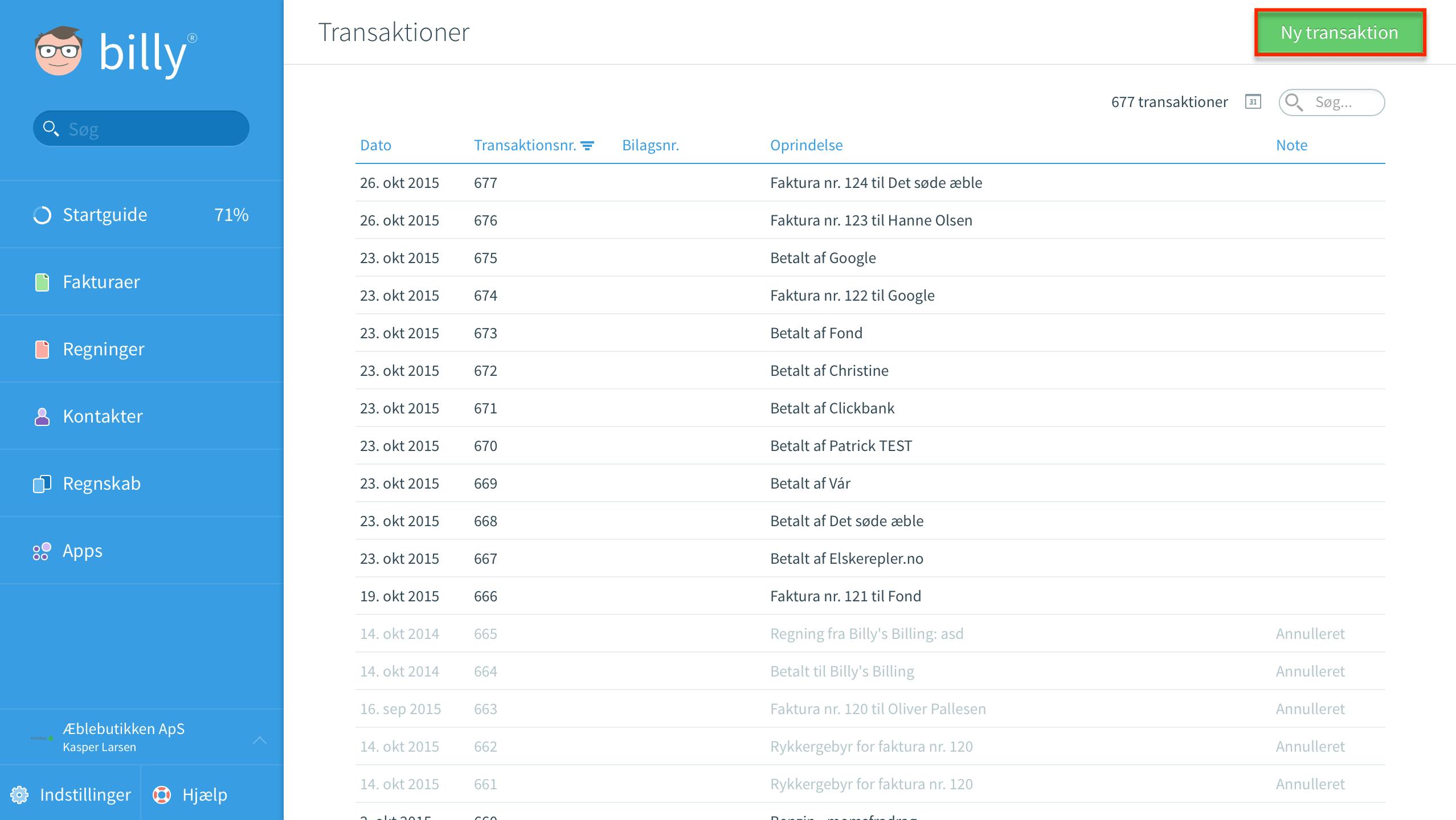Click transaction number 661
Viewport: 1456px width, 820px height.
[x=485, y=784]
